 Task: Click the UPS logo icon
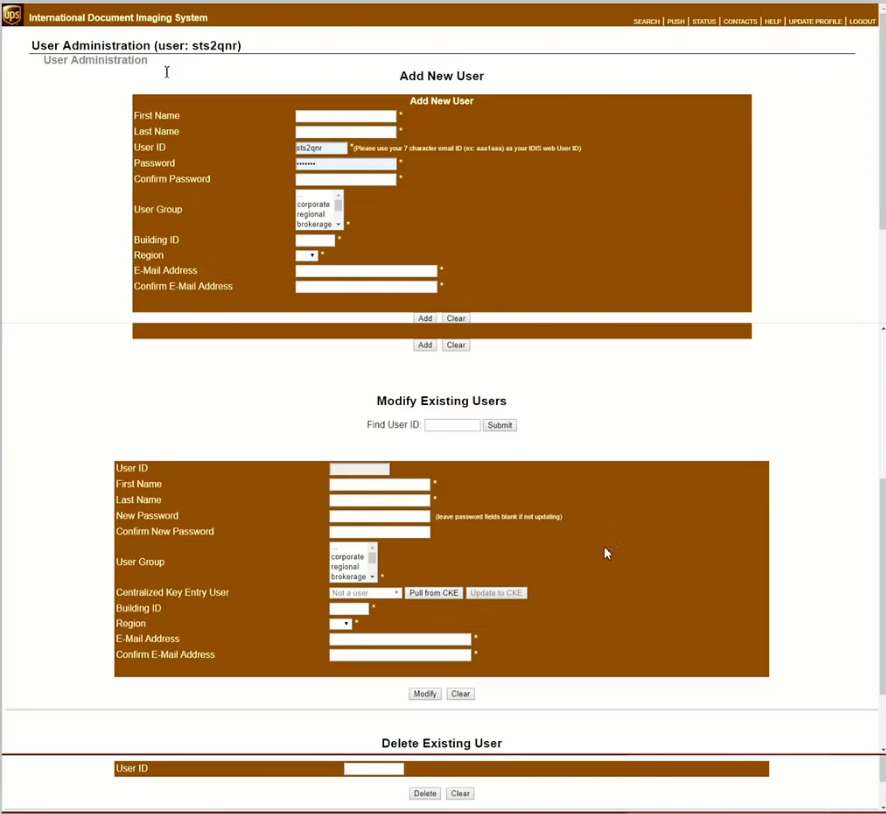click(12, 14)
